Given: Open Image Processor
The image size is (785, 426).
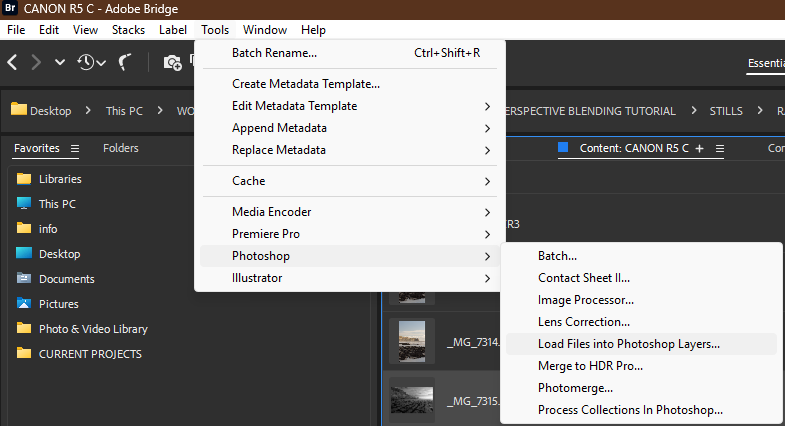Looking at the screenshot, I should (x=641, y=300).
